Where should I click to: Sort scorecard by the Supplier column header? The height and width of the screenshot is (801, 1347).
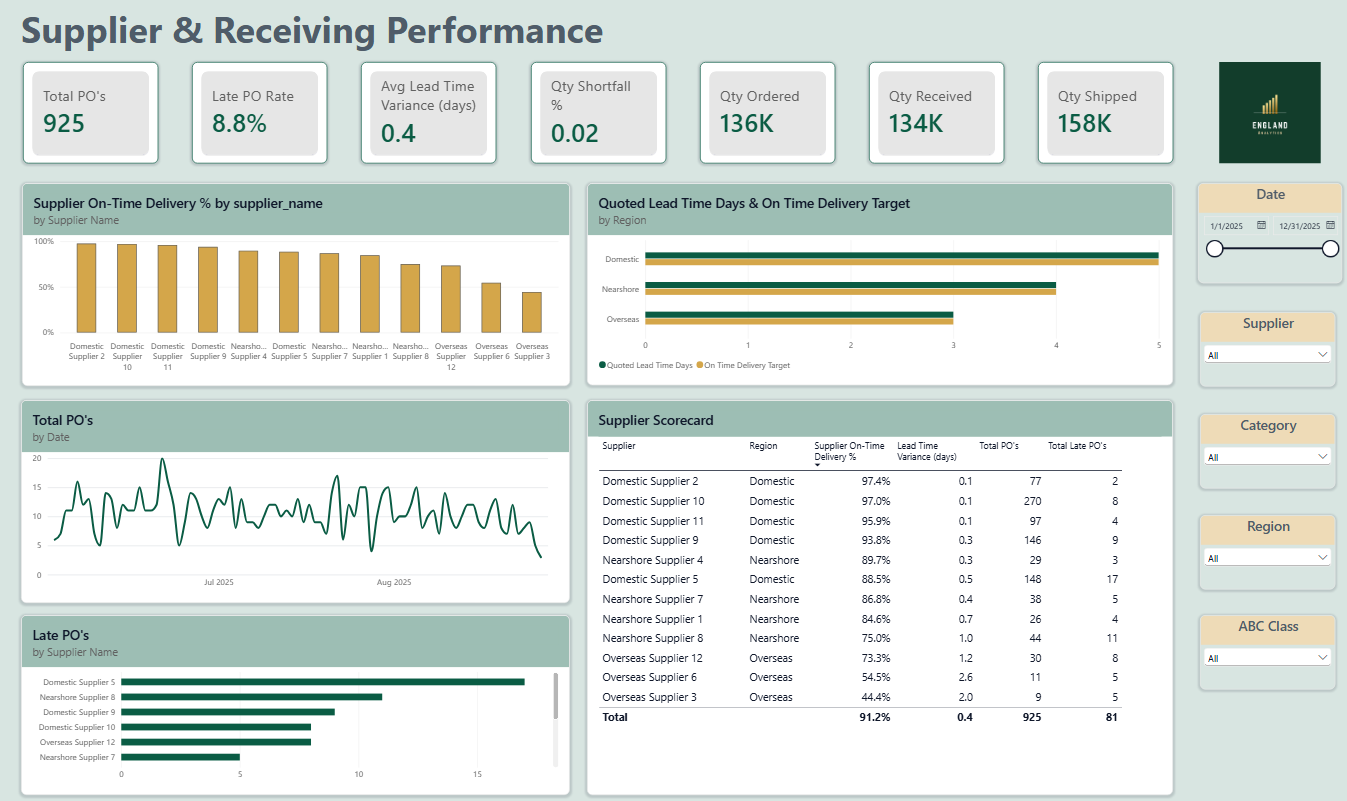click(x=619, y=446)
